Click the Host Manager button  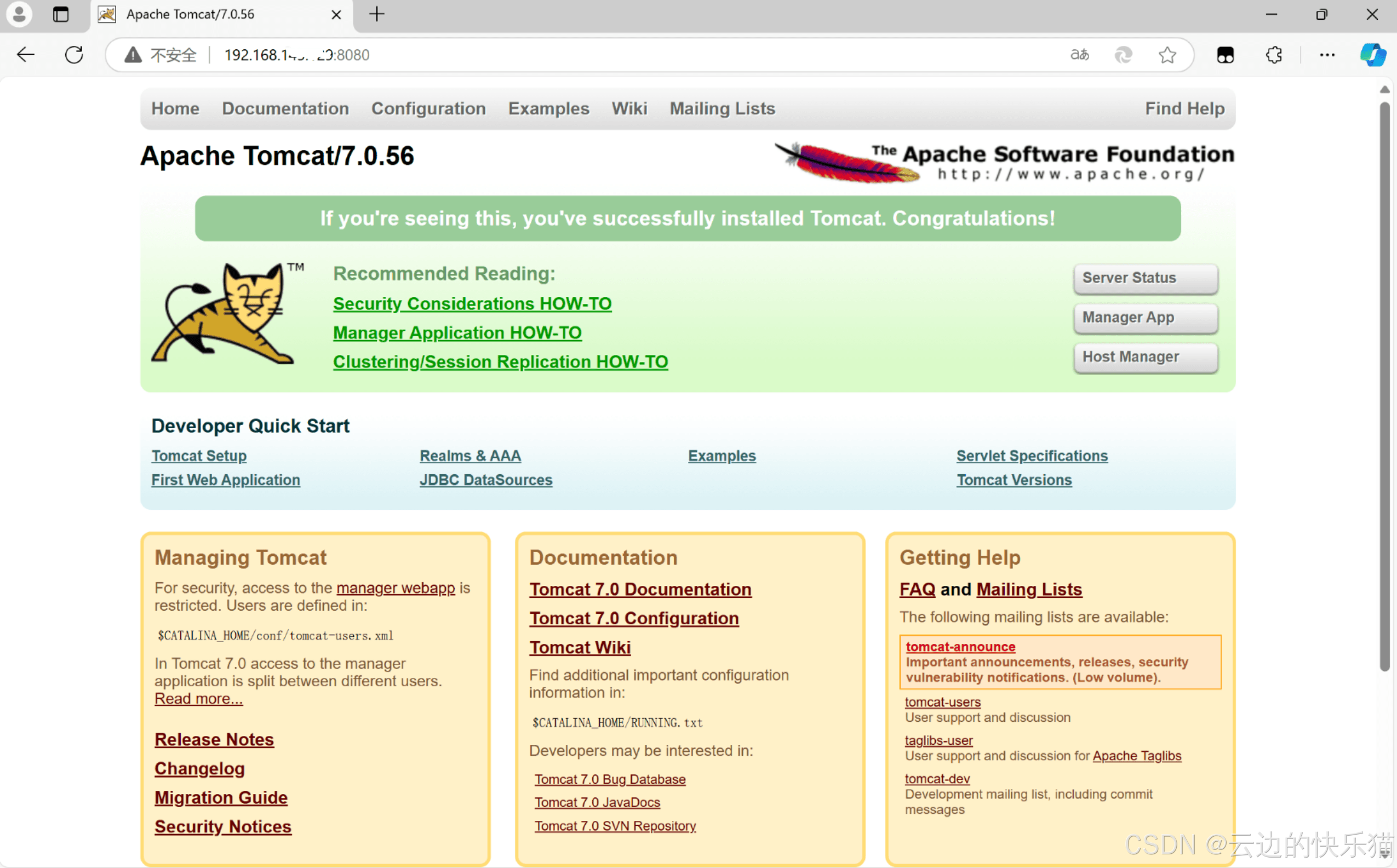click(1146, 357)
